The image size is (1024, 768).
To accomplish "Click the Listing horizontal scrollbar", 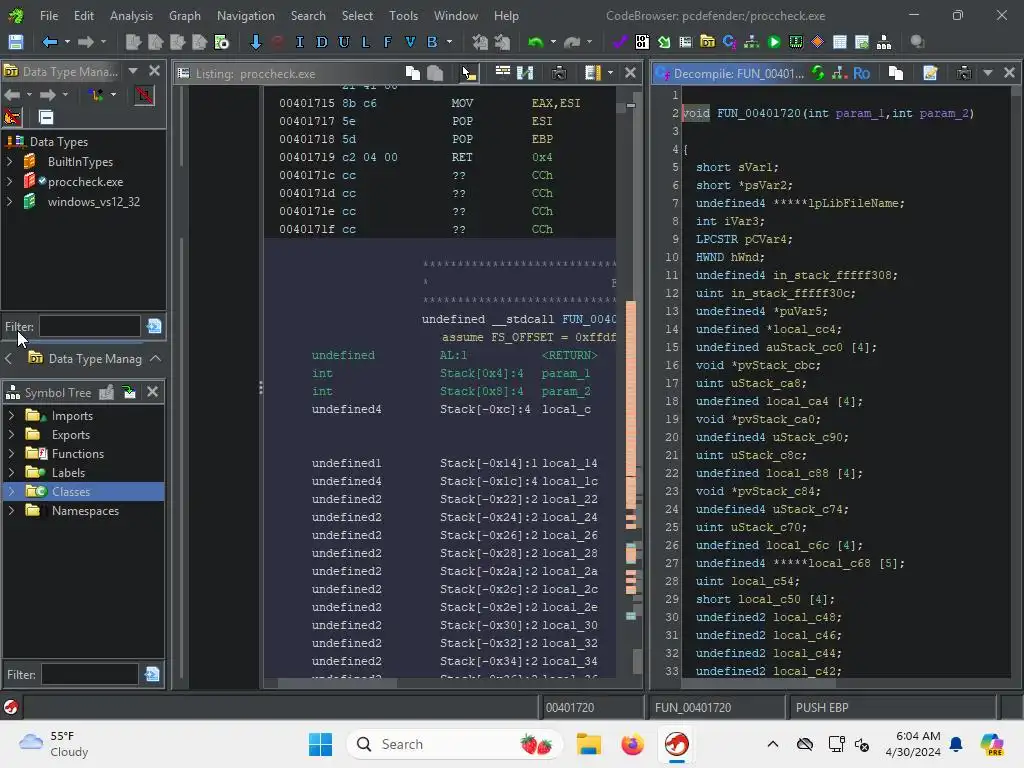I will click(337, 683).
